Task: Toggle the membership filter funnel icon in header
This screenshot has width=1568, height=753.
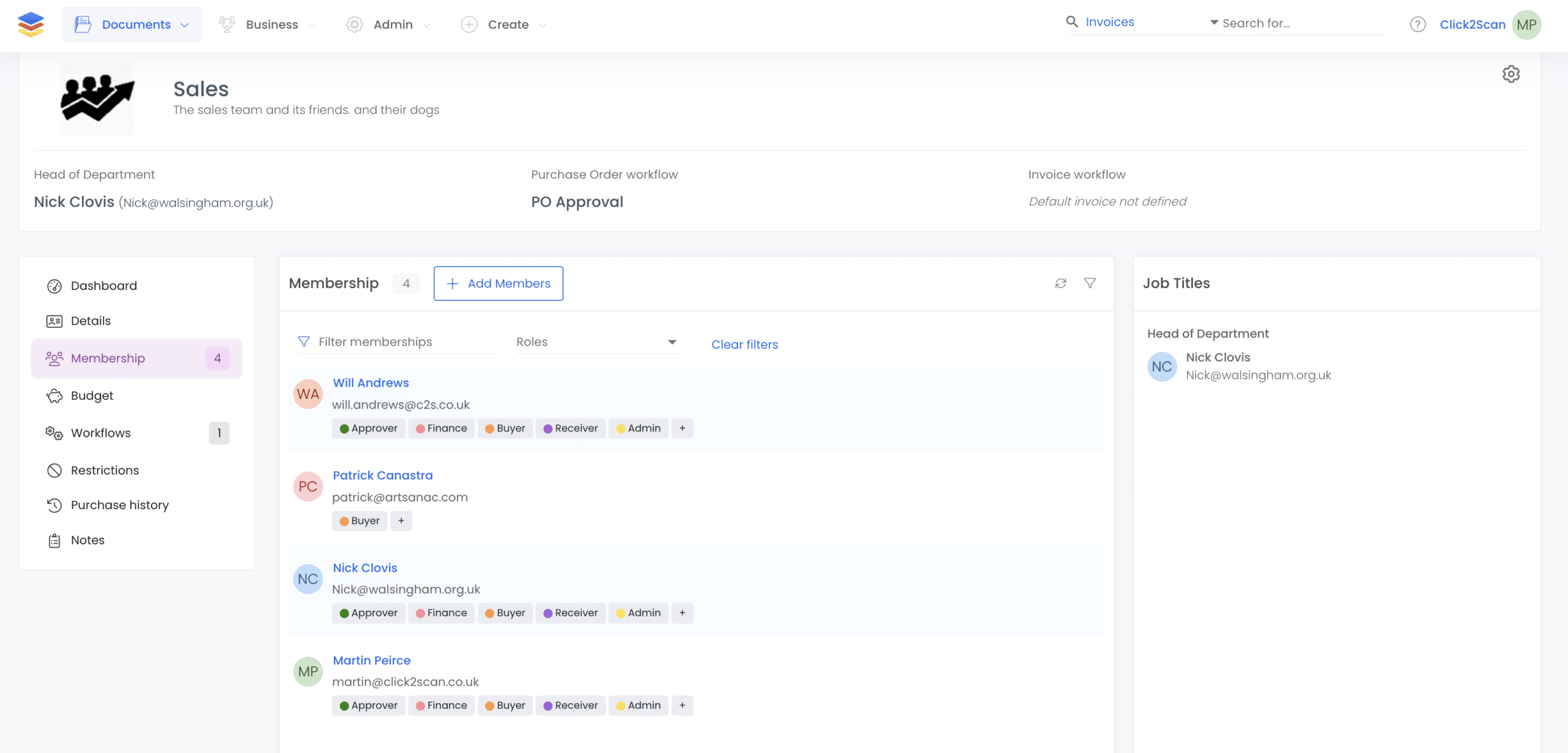Action: 1090,283
